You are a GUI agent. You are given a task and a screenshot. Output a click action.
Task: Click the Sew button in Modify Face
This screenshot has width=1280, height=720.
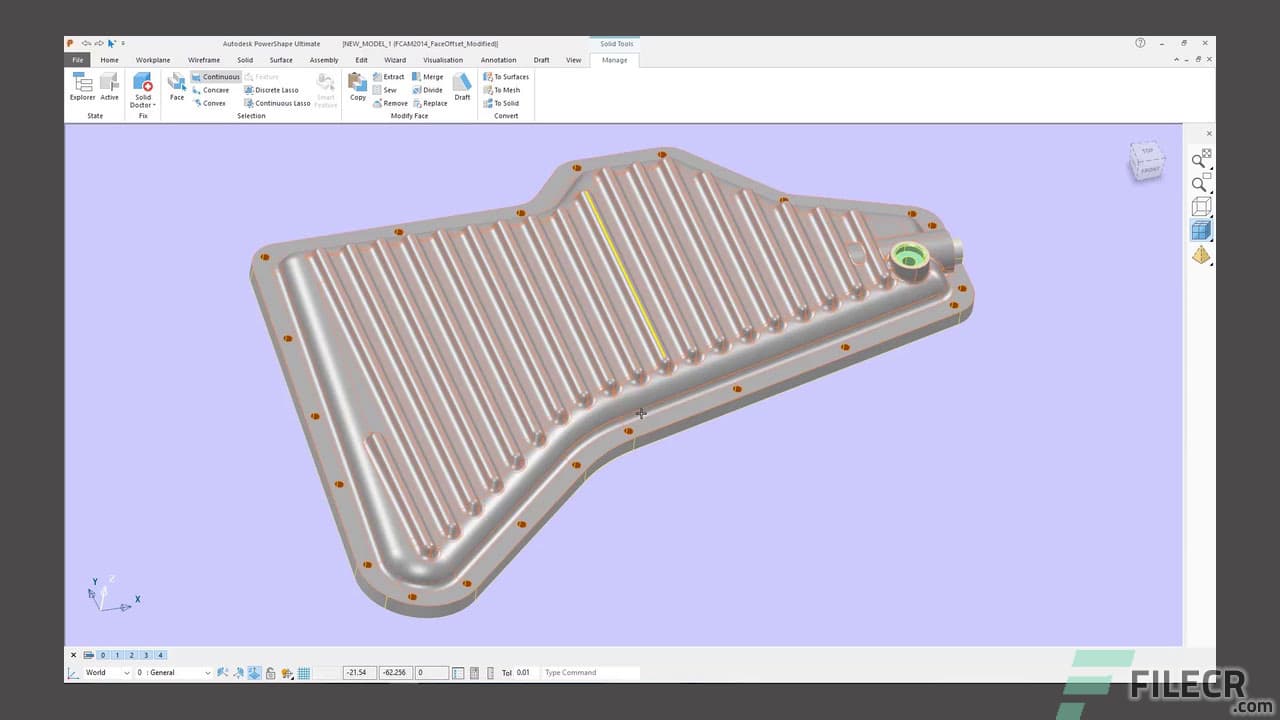[x=387, y=90]
